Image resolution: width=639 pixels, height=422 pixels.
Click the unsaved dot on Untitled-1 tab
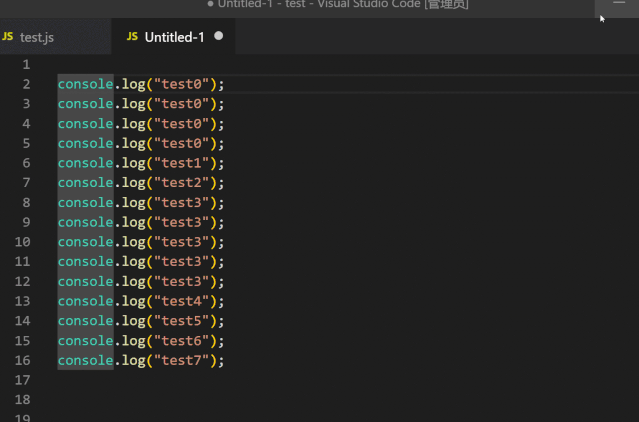click(x=218, y=36)
